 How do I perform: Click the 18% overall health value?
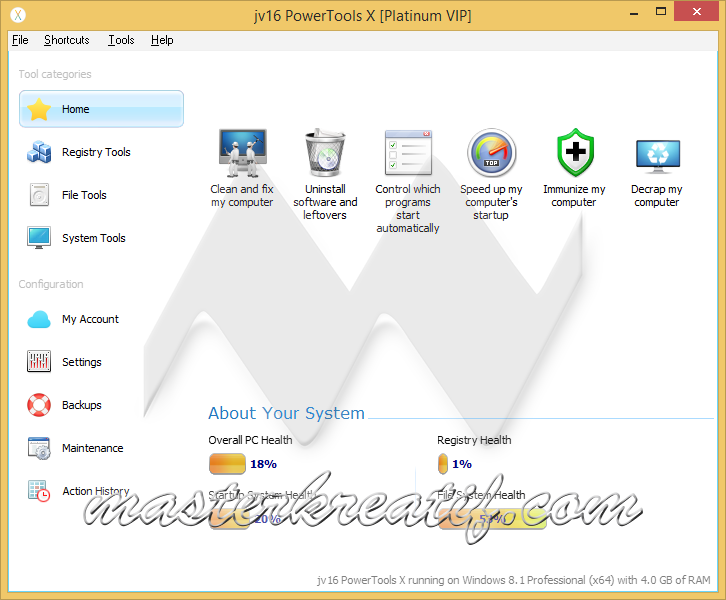click(x=263, y=464)
